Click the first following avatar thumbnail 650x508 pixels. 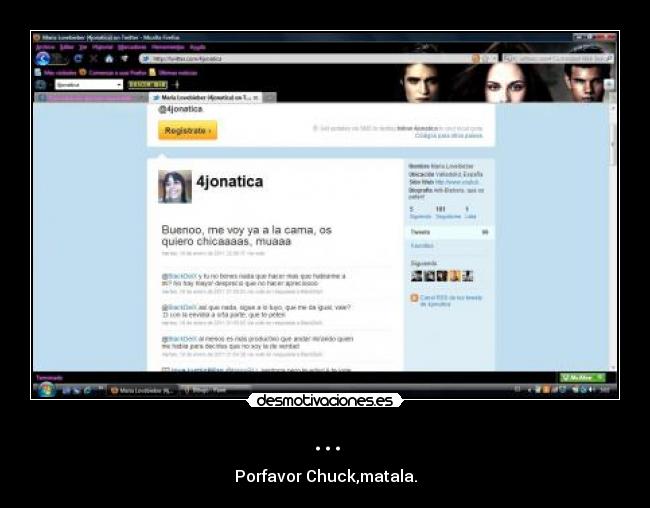(416, 276)
